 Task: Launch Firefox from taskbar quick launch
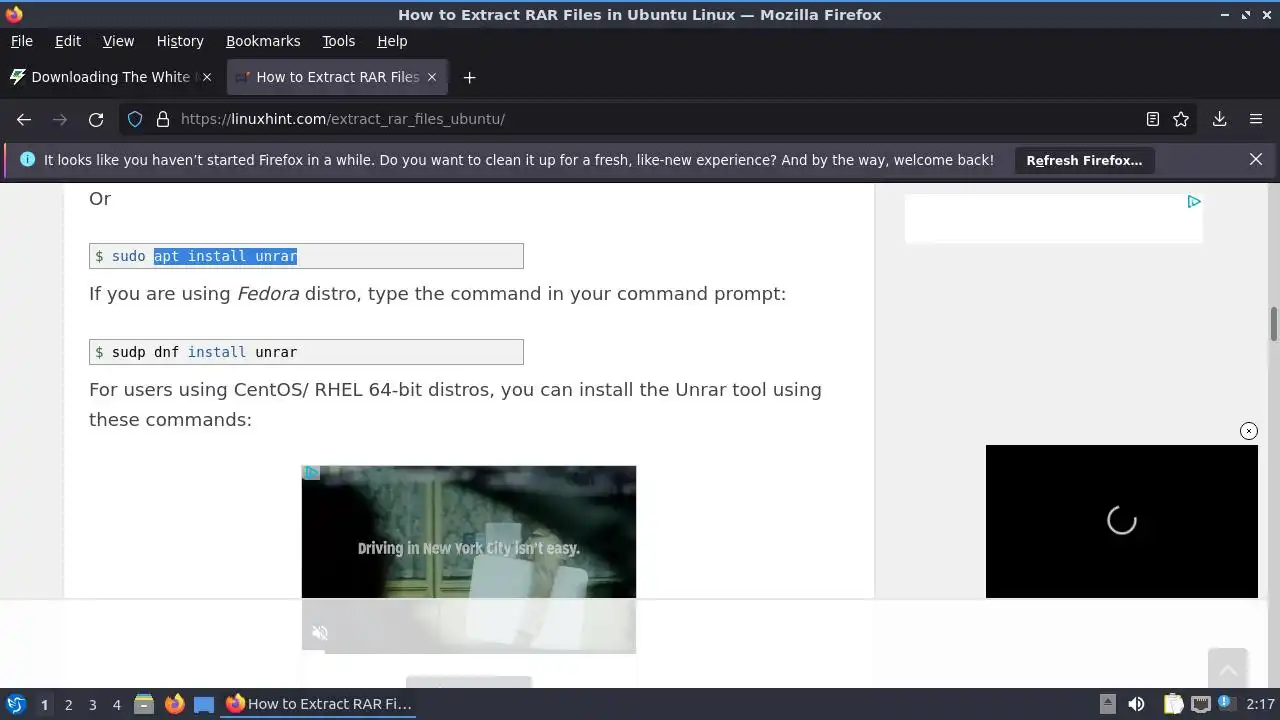point(174,704)
